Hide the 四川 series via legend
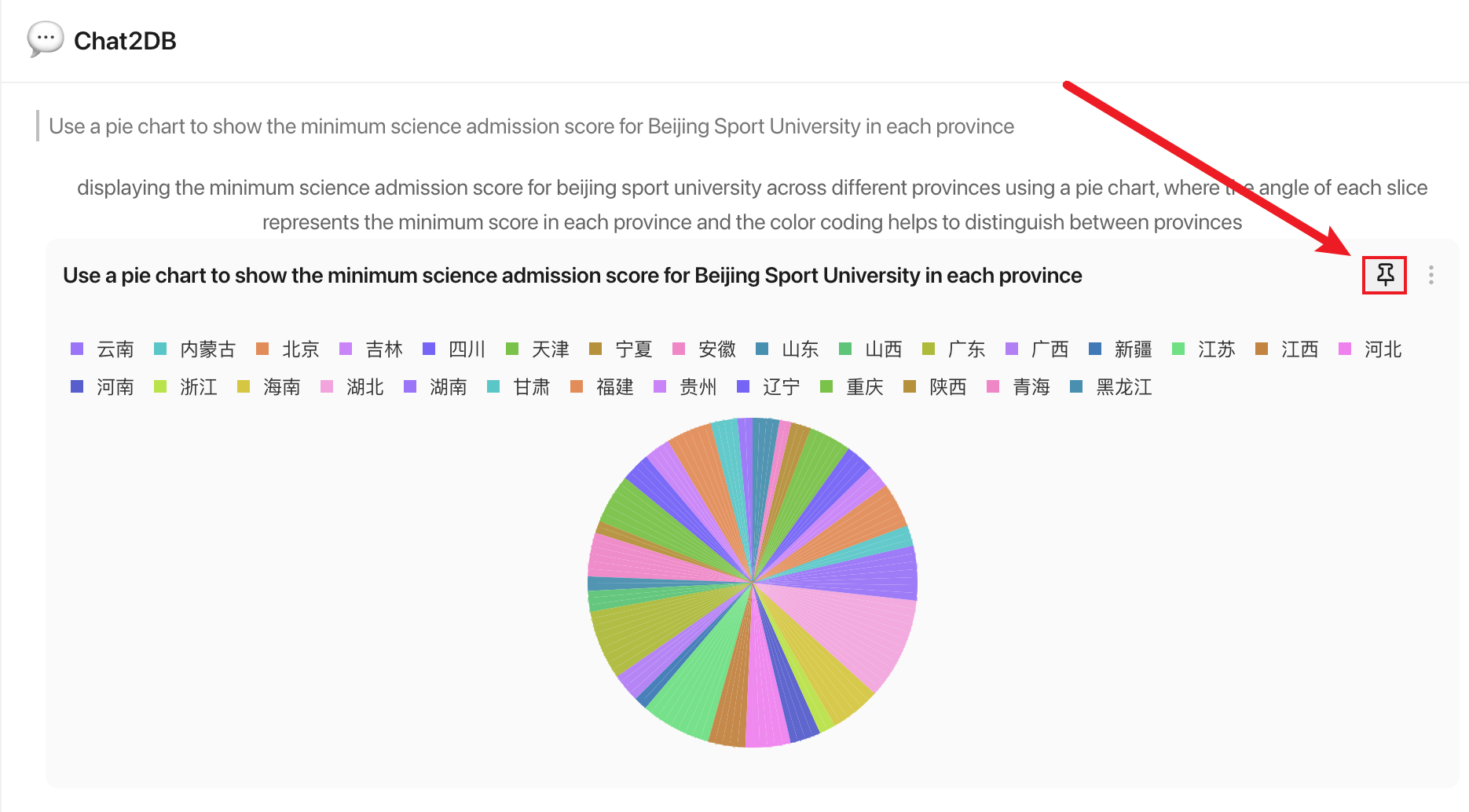Image resolution: width=1469 pixels, height=812 pixels. click(454, 349)
